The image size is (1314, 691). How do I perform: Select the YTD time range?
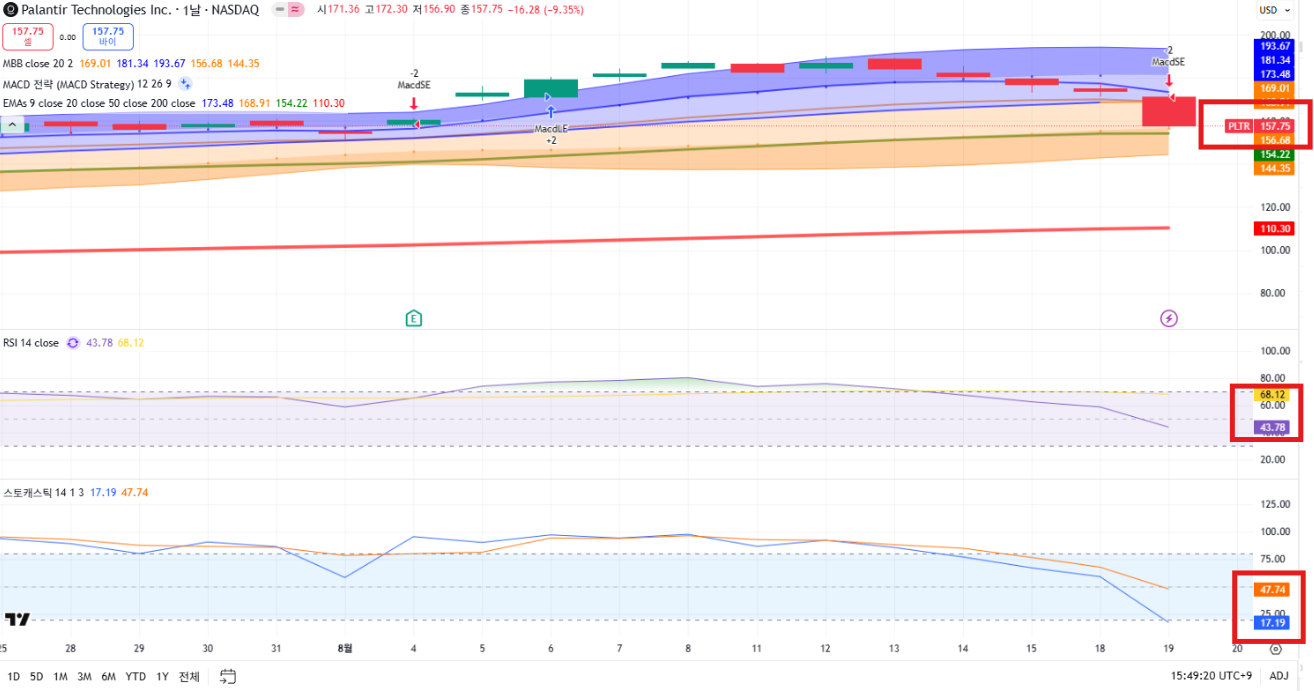135,677
